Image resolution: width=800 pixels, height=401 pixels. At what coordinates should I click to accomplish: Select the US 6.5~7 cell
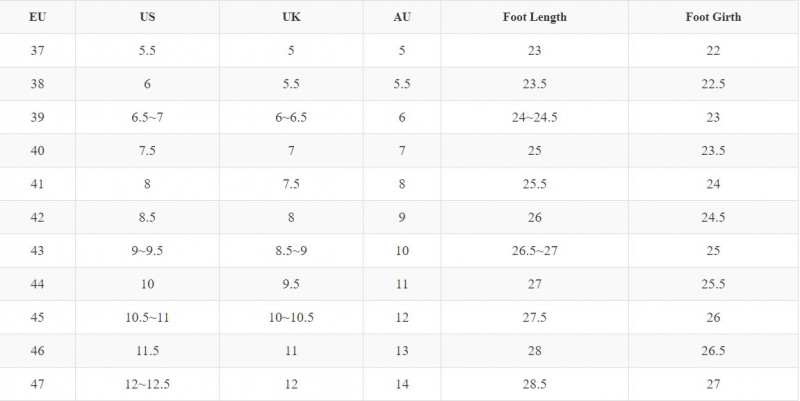[147, 117]
